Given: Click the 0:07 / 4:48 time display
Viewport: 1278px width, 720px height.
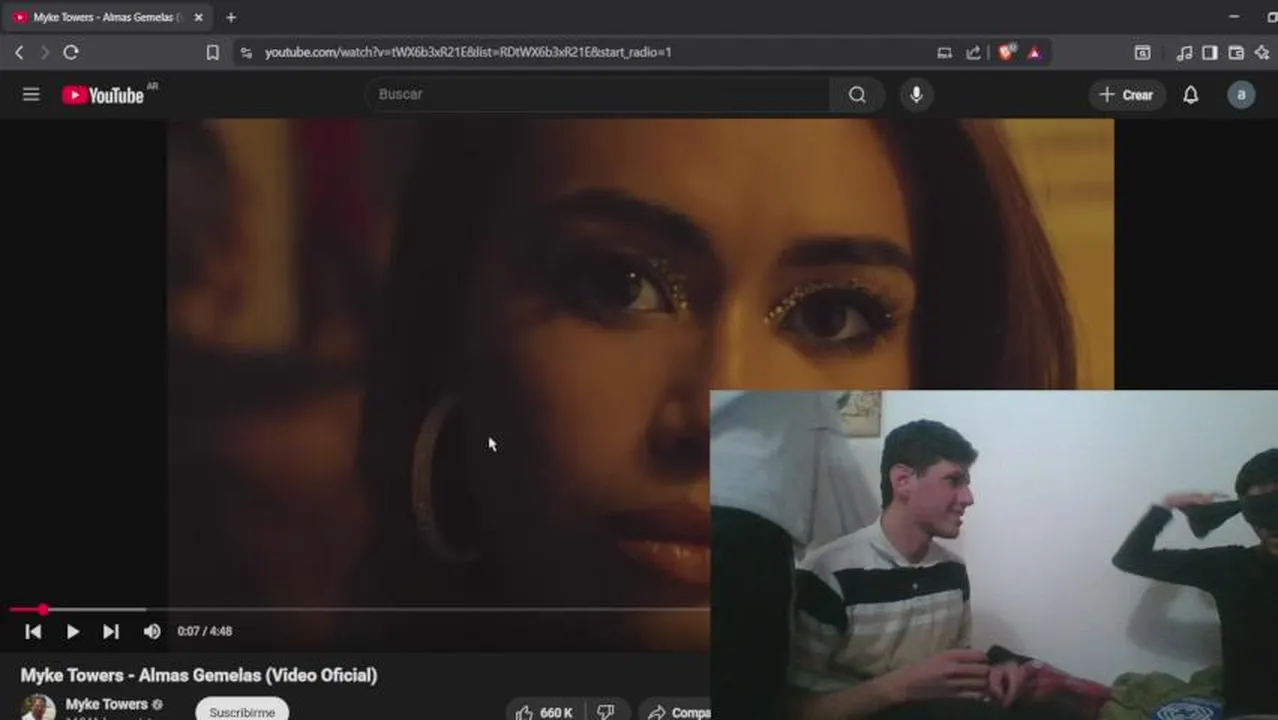Looking at the screenshot, I should coord(204,632).
